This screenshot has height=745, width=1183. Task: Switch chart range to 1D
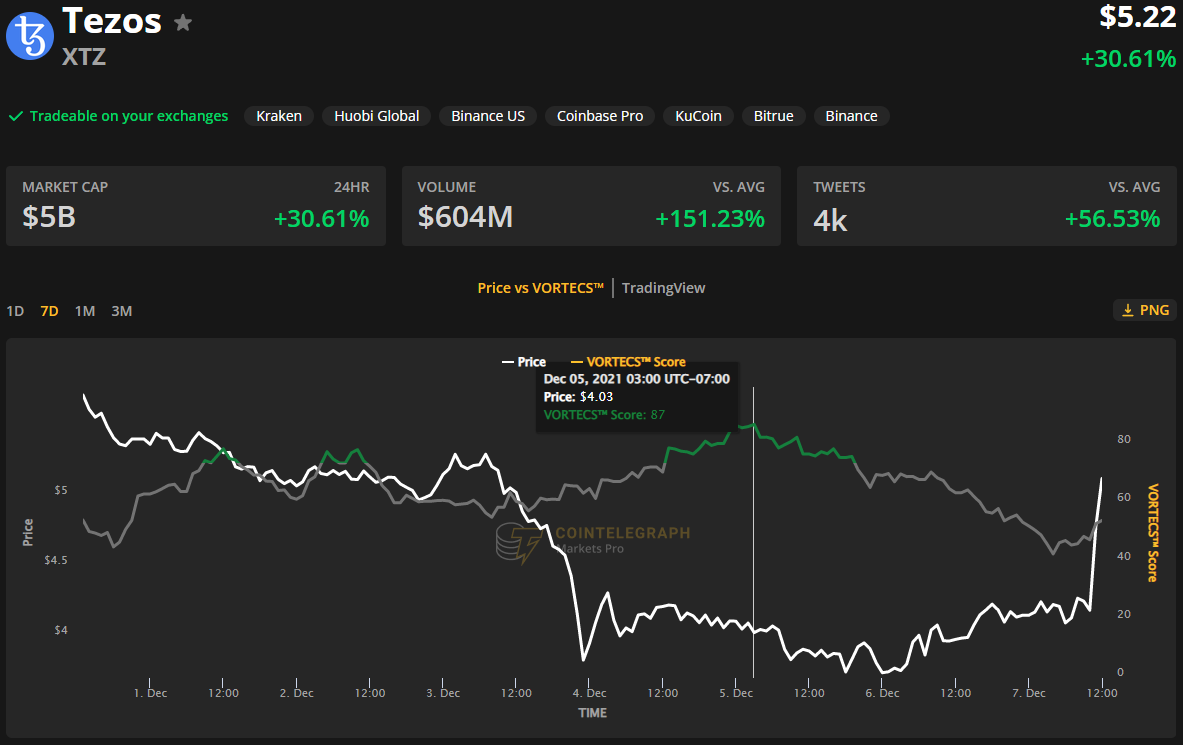tap(15, 311)
